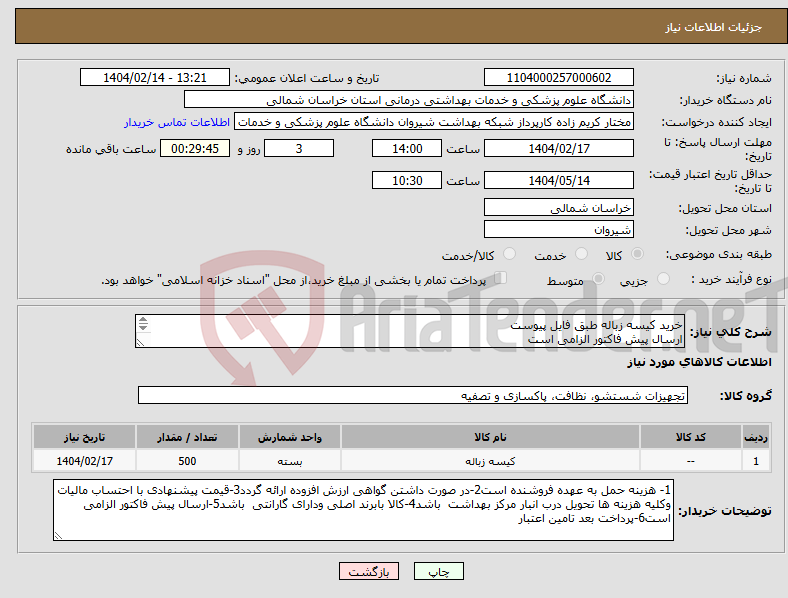This screenshot has width=788, height=598.
Task: Click the 14:00 deadline time field
Action: tap(407, 149)
